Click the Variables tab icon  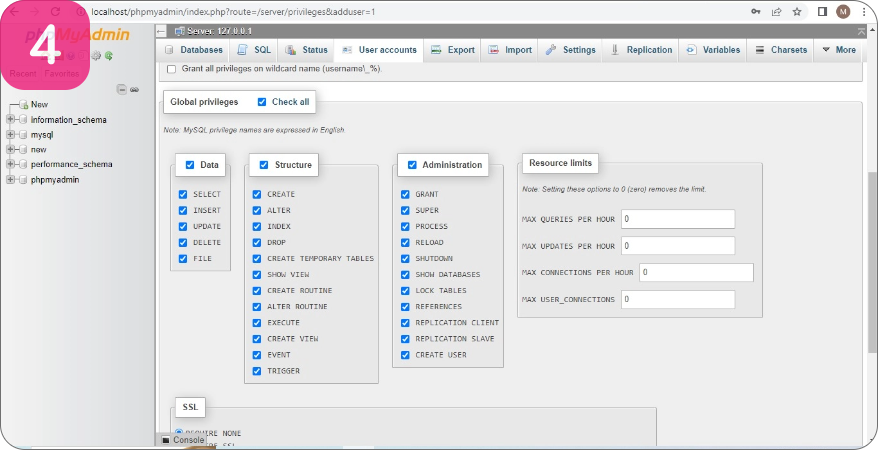click(x=691, y=50)
